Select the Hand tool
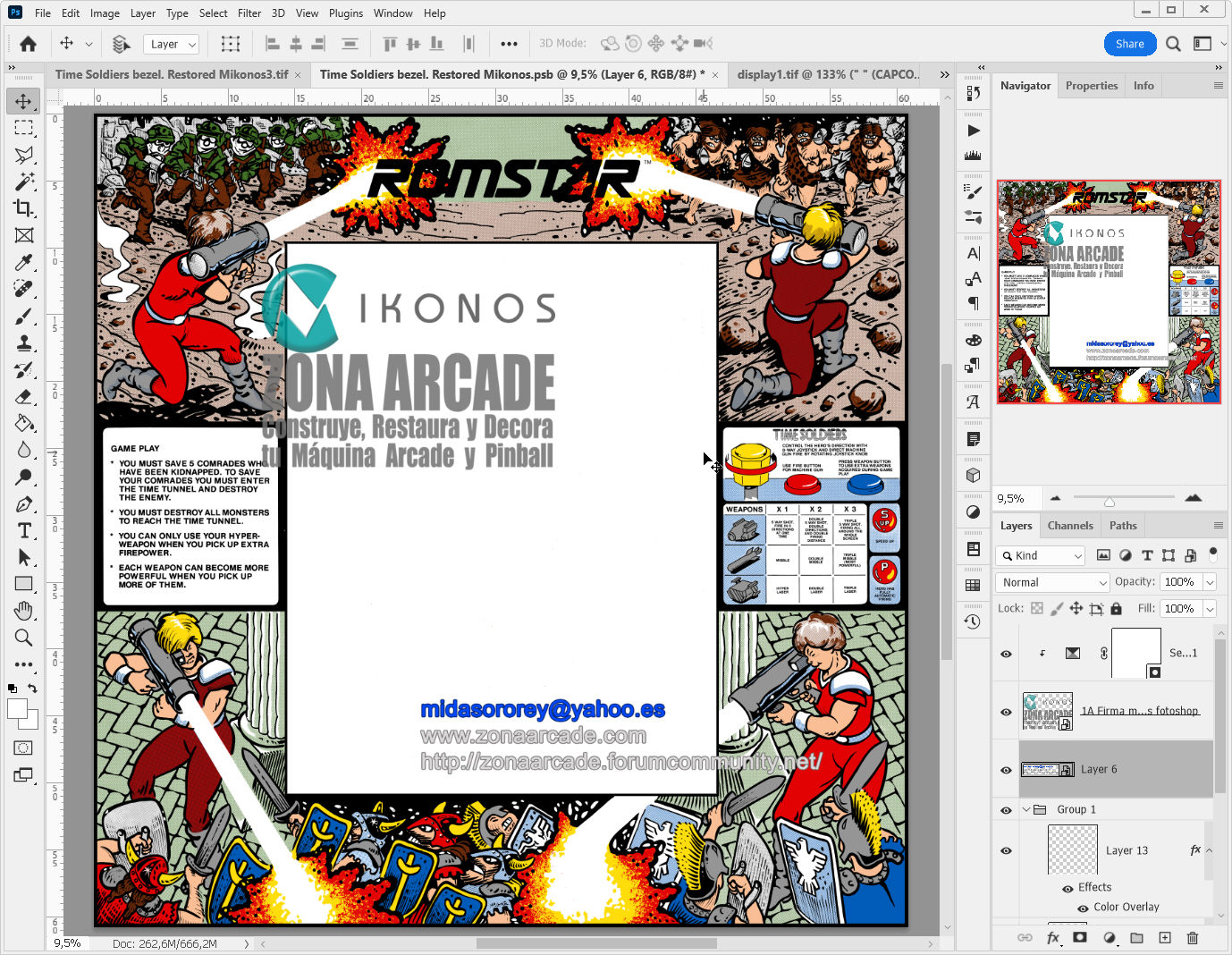 [x=24, y=611]
